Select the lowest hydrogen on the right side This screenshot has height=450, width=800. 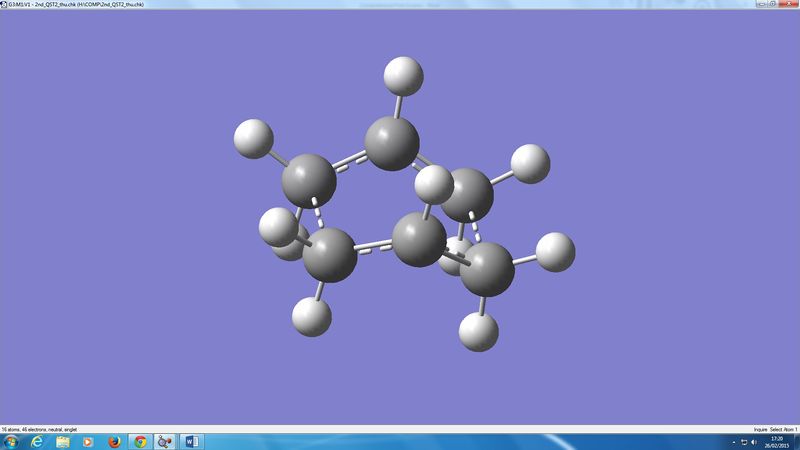click(x=479, y=332)
